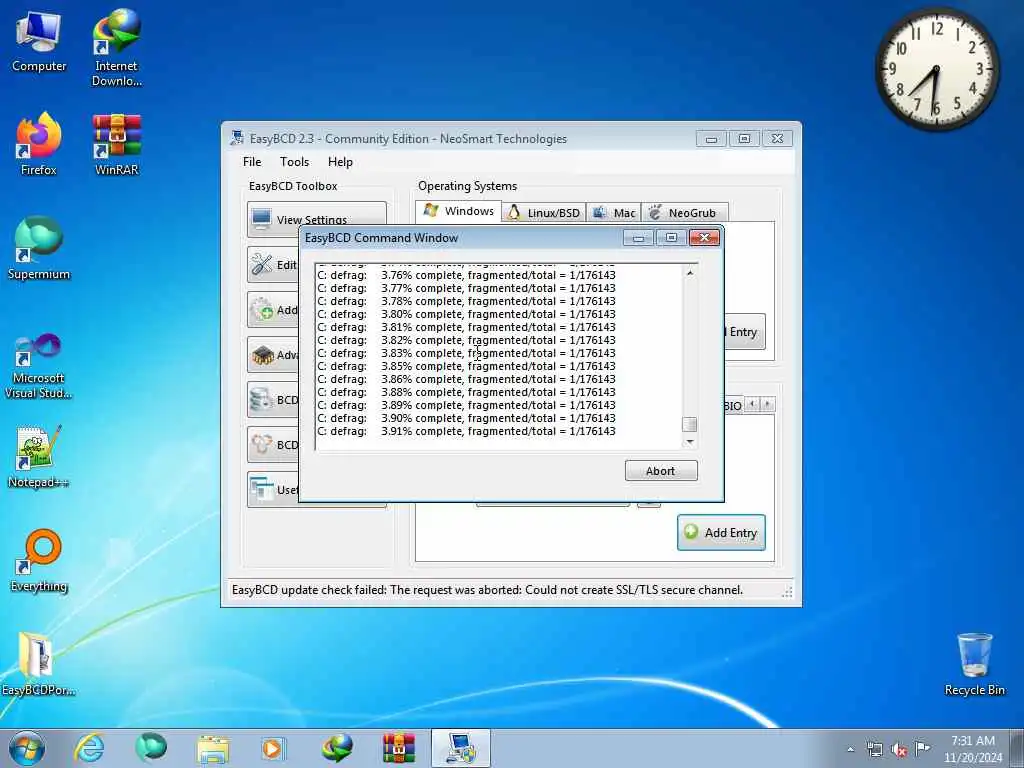
Task: Open Internet Download Manager desktop shortcut
Action: (x=116, y=47)
